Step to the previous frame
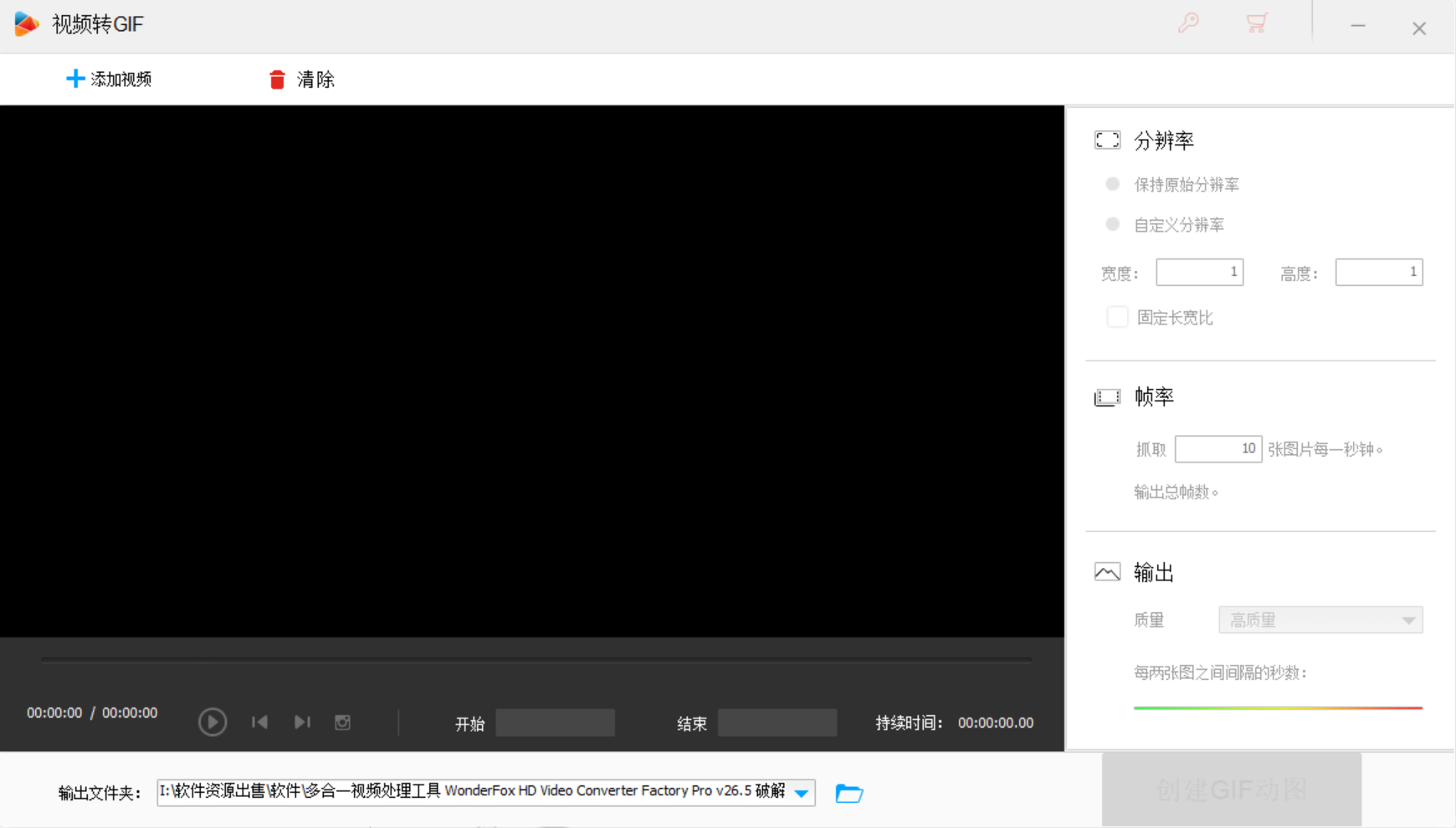This screenshot has height=828, width=1456. (x=259, y=722)
